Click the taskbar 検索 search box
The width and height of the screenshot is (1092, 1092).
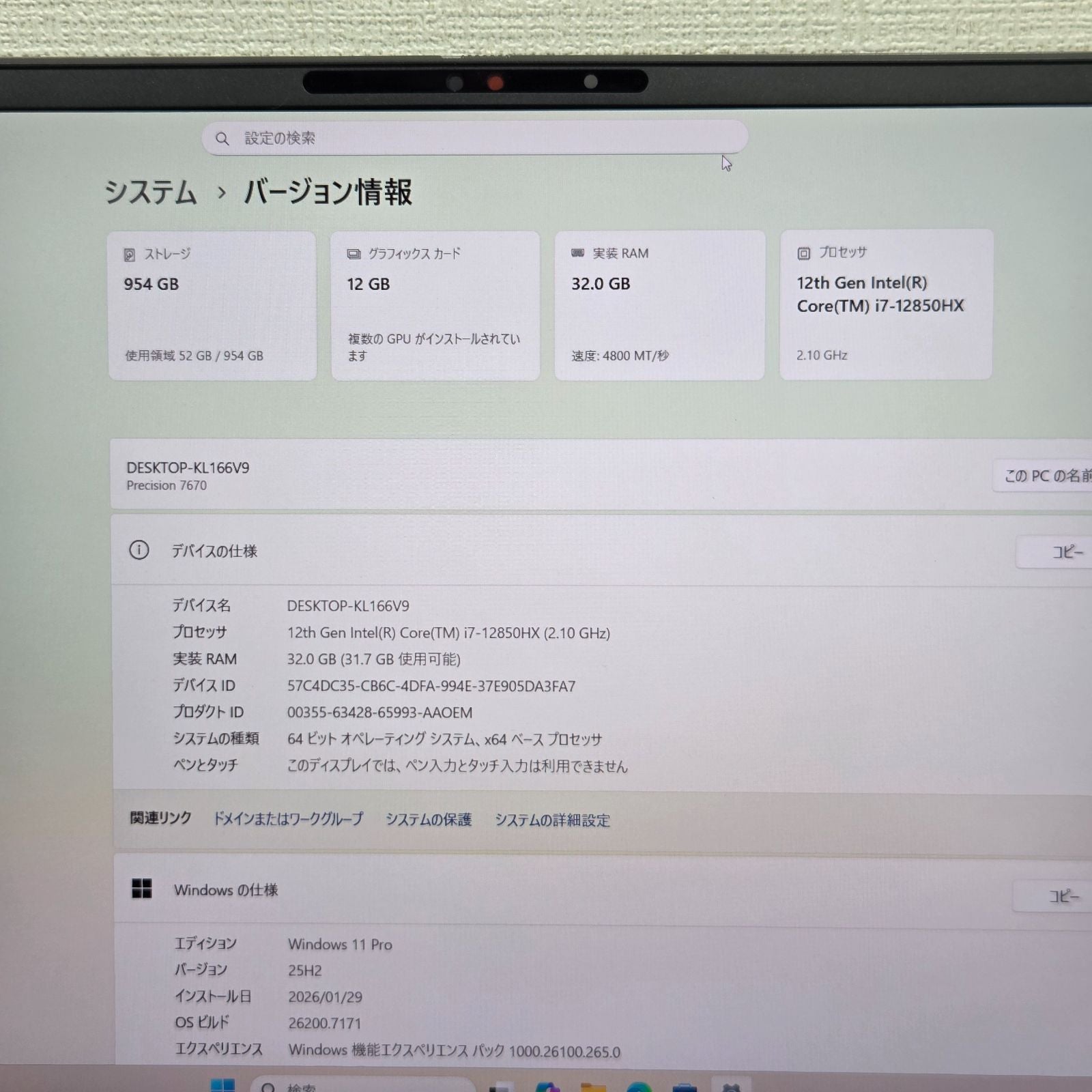coord(362,1085)
